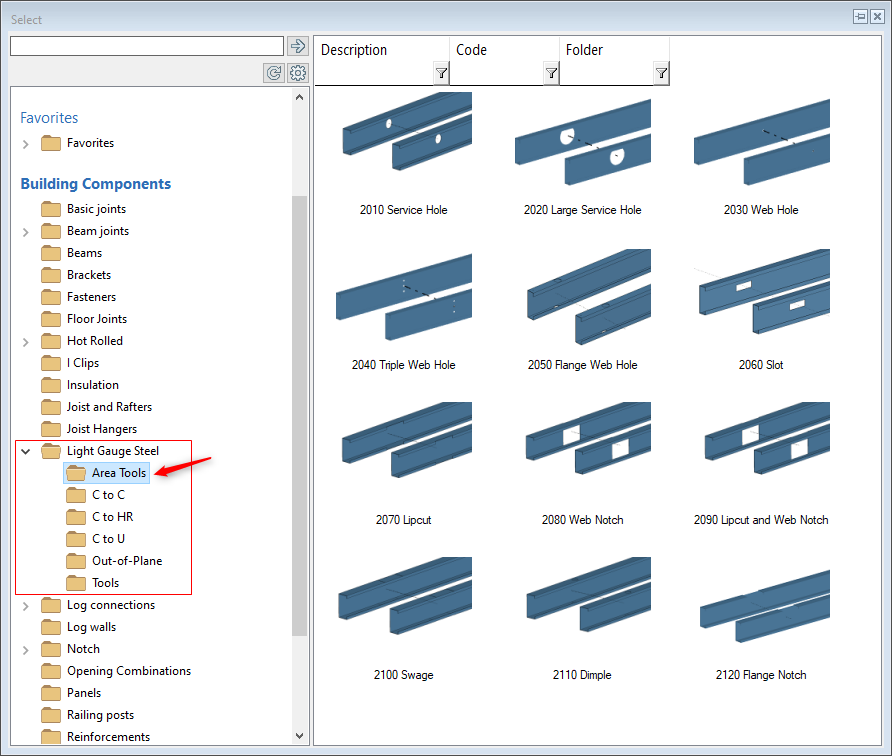This screenshot has width=892, height=756.
Task: Select the Joist Hangers folder
Action: tap(101, 429)
